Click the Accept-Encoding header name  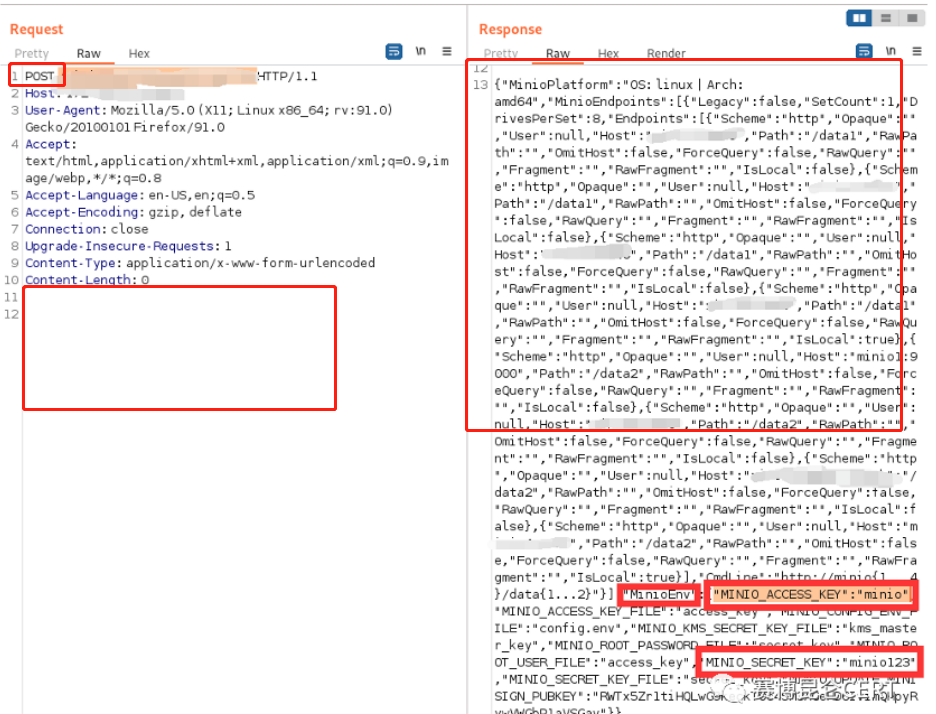[81, 212]
